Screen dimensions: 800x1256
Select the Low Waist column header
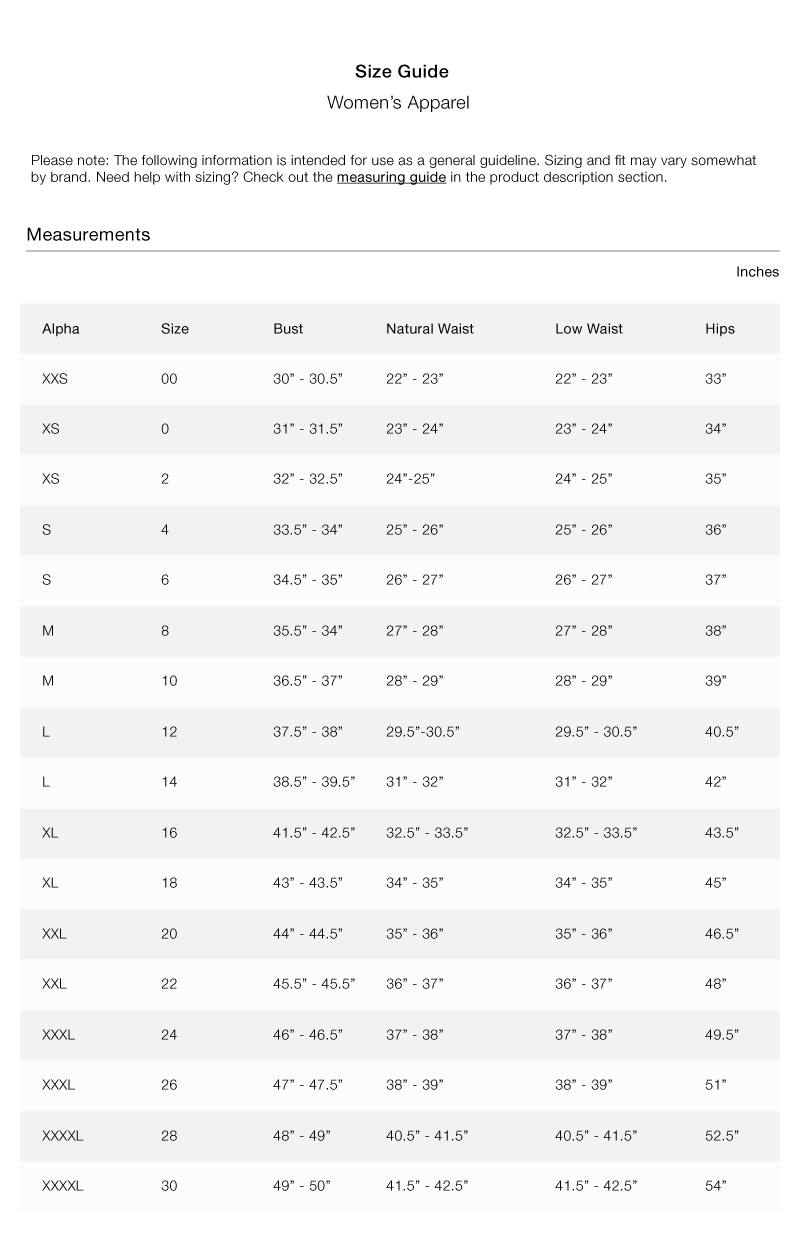pyautogui.click(x=589, y=329)
